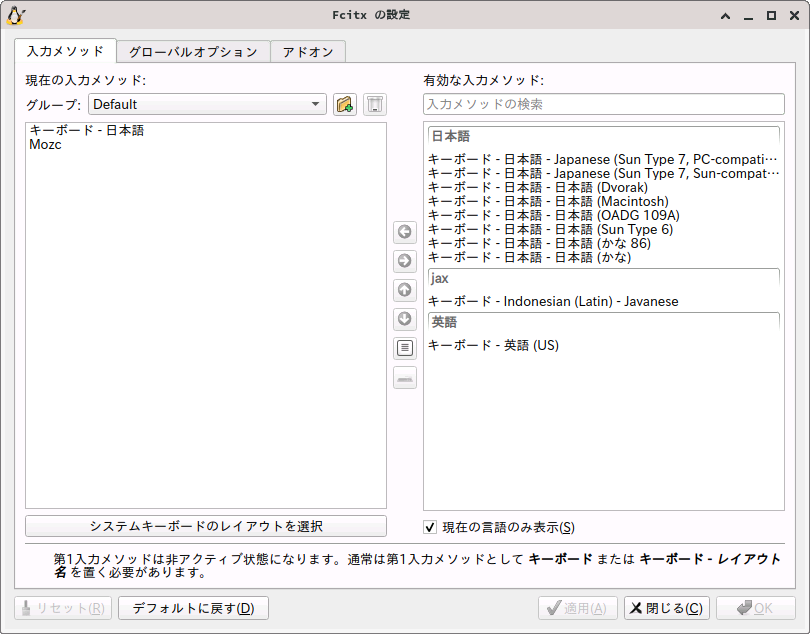This screenshot has width=810, height=634.
Task: Open the アドオン tab
Action: tap(308, 52)
